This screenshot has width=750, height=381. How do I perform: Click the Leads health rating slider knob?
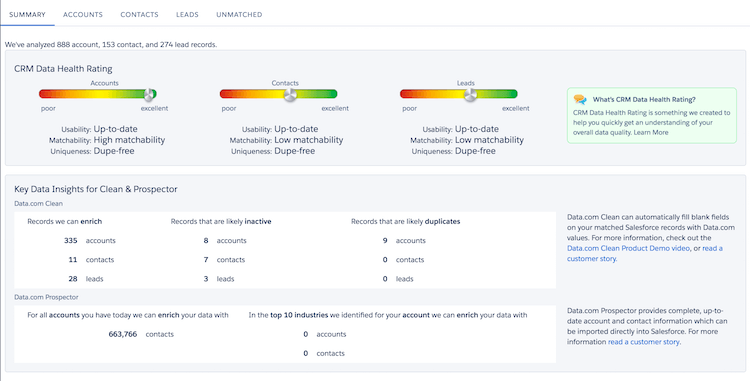471,95
